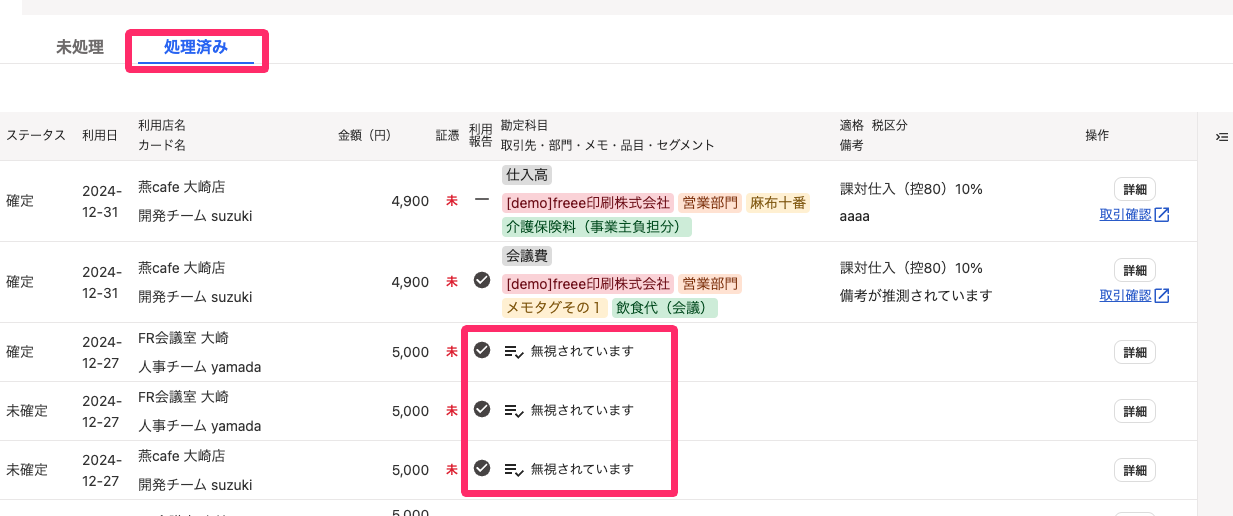Click 金額（円）column header
Screen dimensions: 1233x516
tap(364, 135)
